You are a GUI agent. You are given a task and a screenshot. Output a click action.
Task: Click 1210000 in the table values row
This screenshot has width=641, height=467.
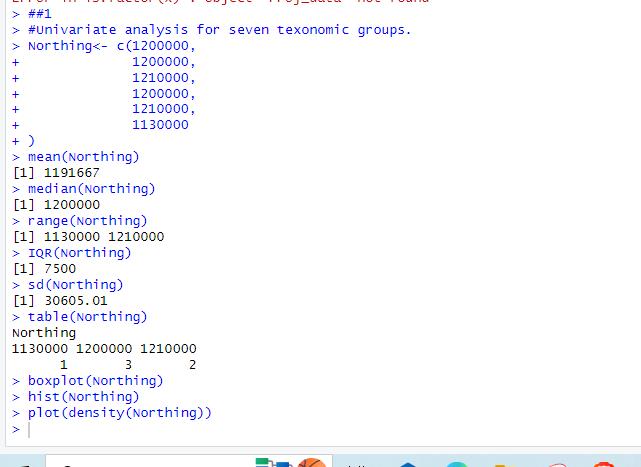pyautogui.click(x=168, y=349)
